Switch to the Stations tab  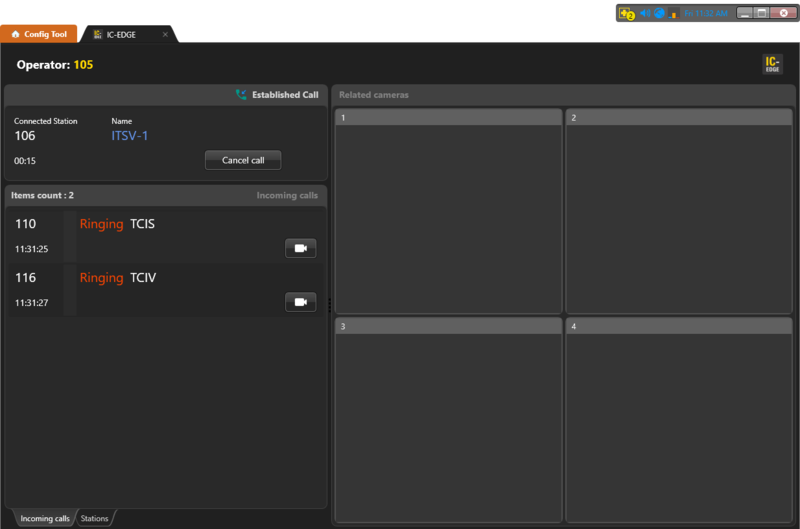click(94, 518)
